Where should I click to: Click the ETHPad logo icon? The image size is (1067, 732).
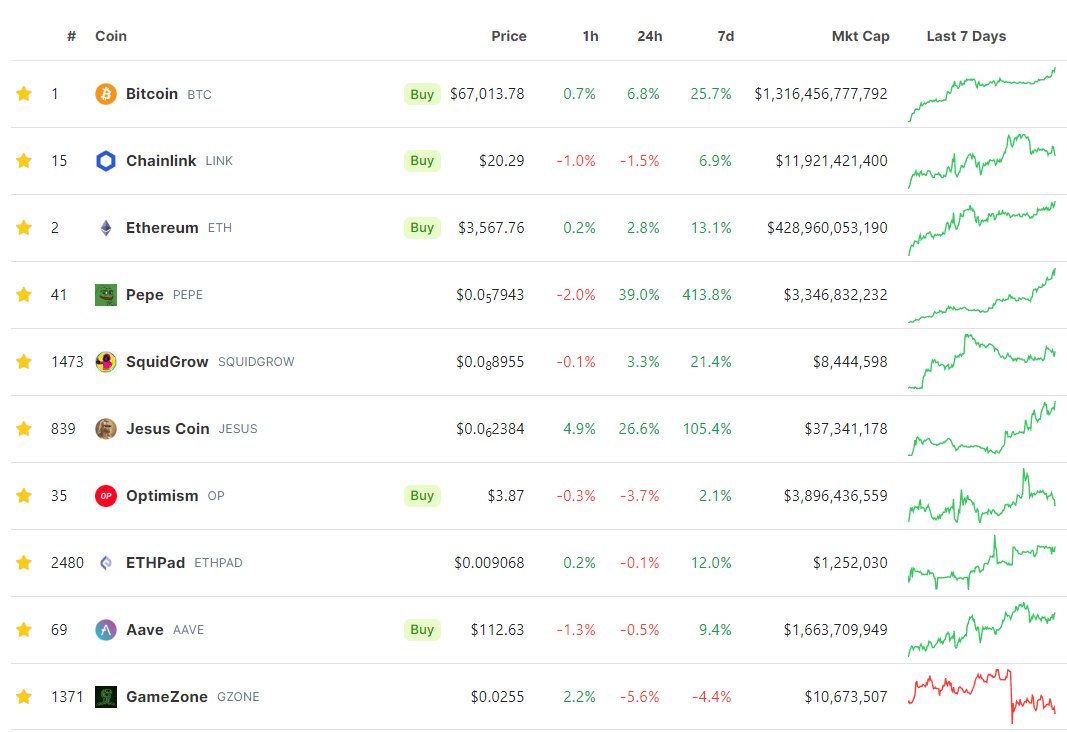pyautogui.click(x=105, y=563)
